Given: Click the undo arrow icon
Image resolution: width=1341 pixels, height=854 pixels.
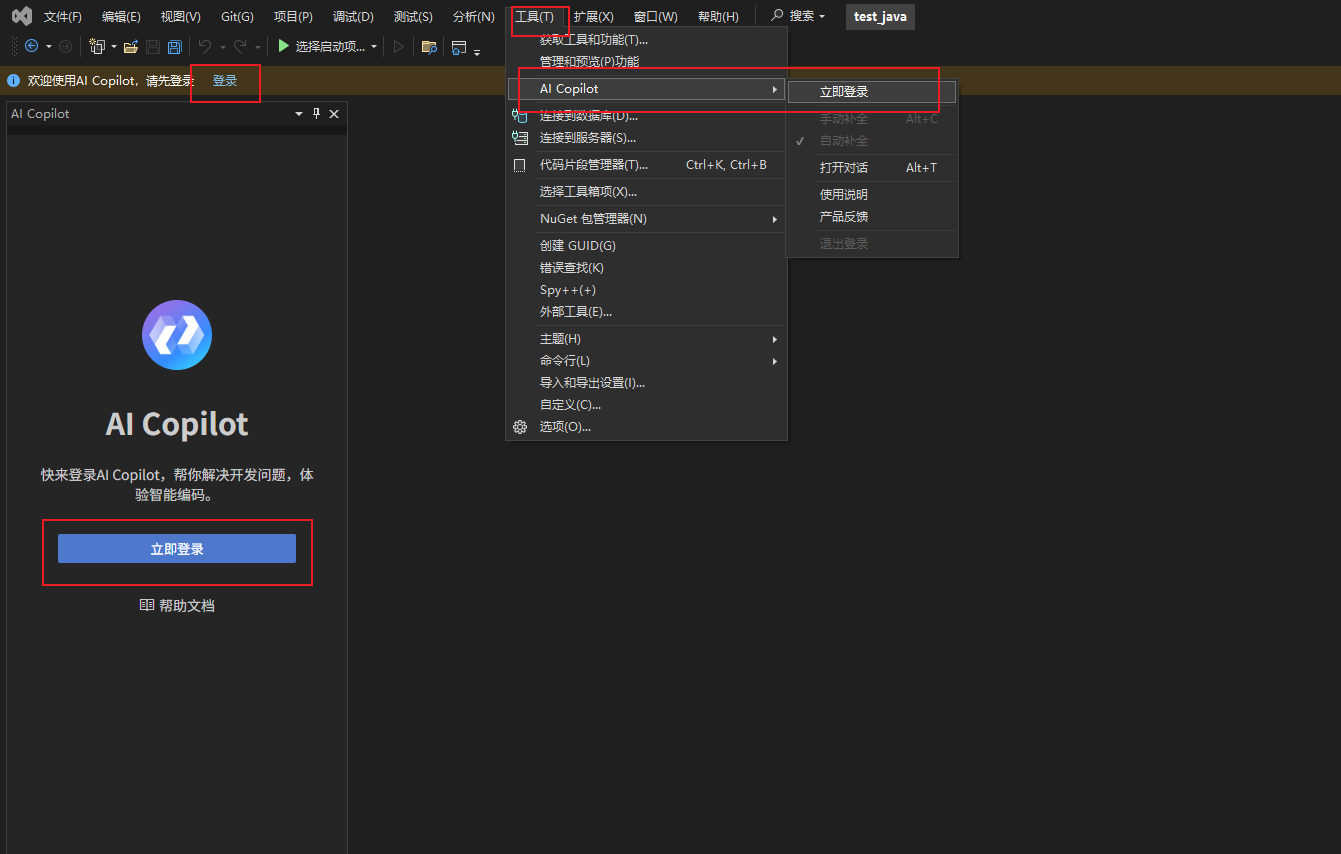Looking at the screenshot, I should coord(205,46).
